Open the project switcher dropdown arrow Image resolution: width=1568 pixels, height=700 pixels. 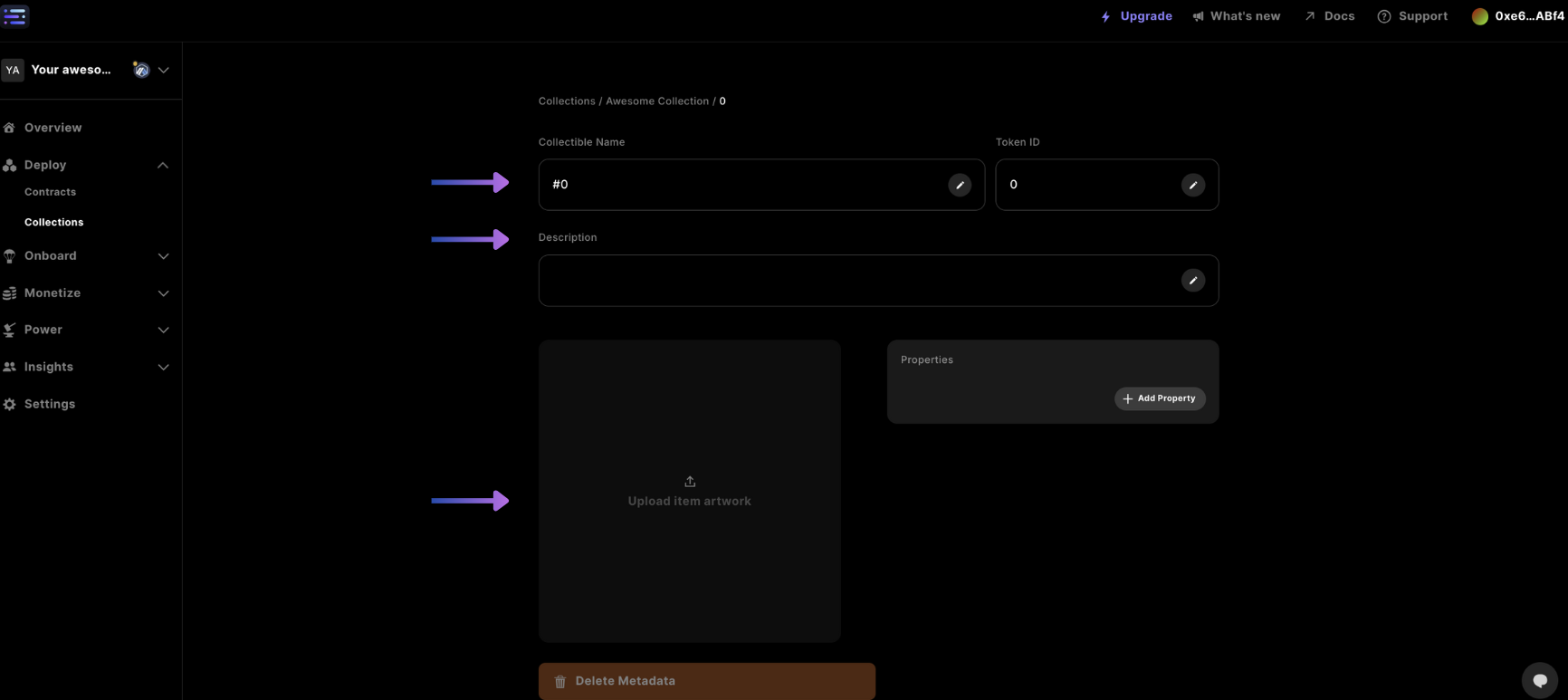coord(164,70)
